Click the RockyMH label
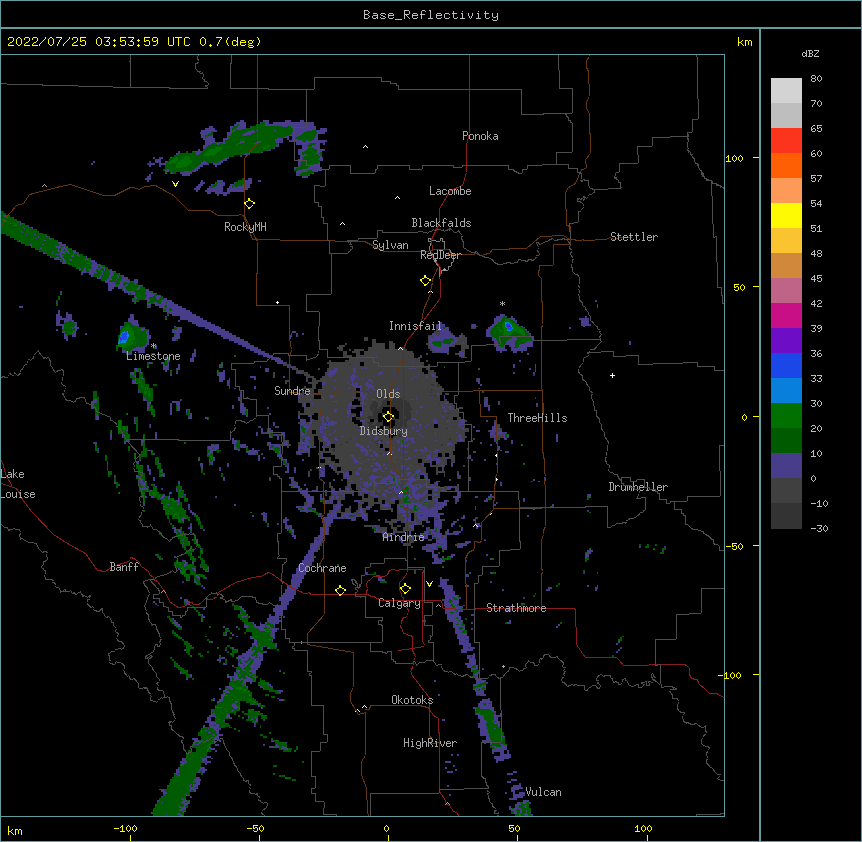Image resolution: width=862 pixels, height=842 pixels. pos(245,227)
